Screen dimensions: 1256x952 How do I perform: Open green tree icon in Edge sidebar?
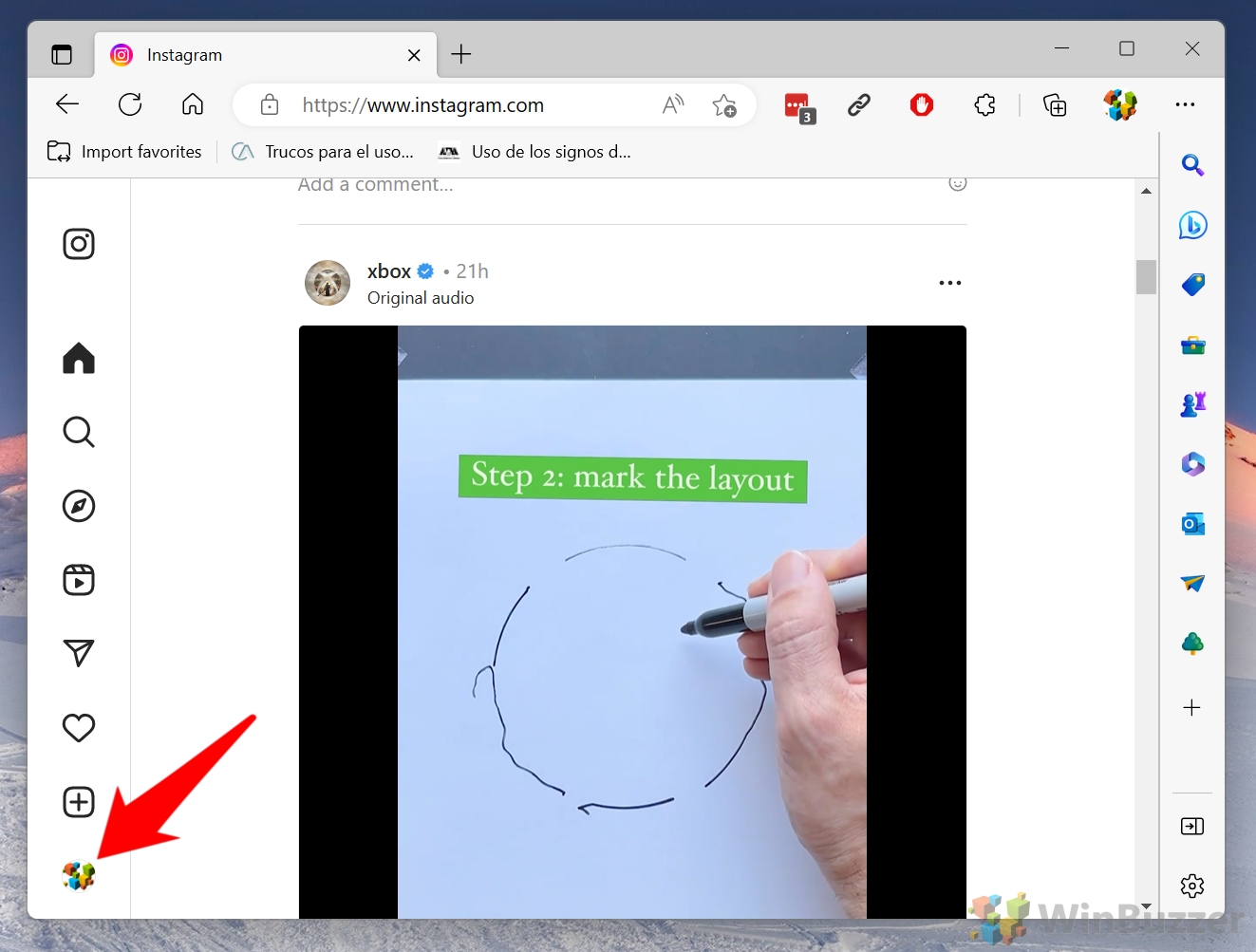pyautogui.click(x=1192, y=644)
